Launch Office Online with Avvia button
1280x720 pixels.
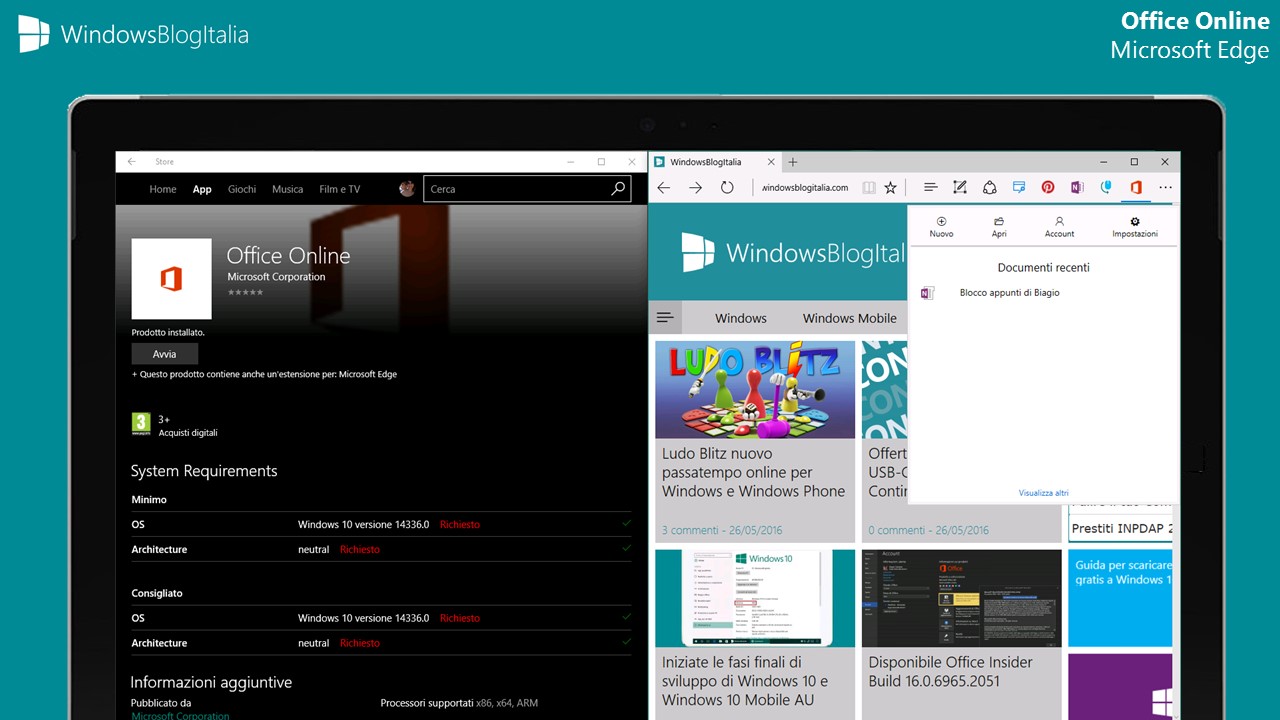click(165, 354)
